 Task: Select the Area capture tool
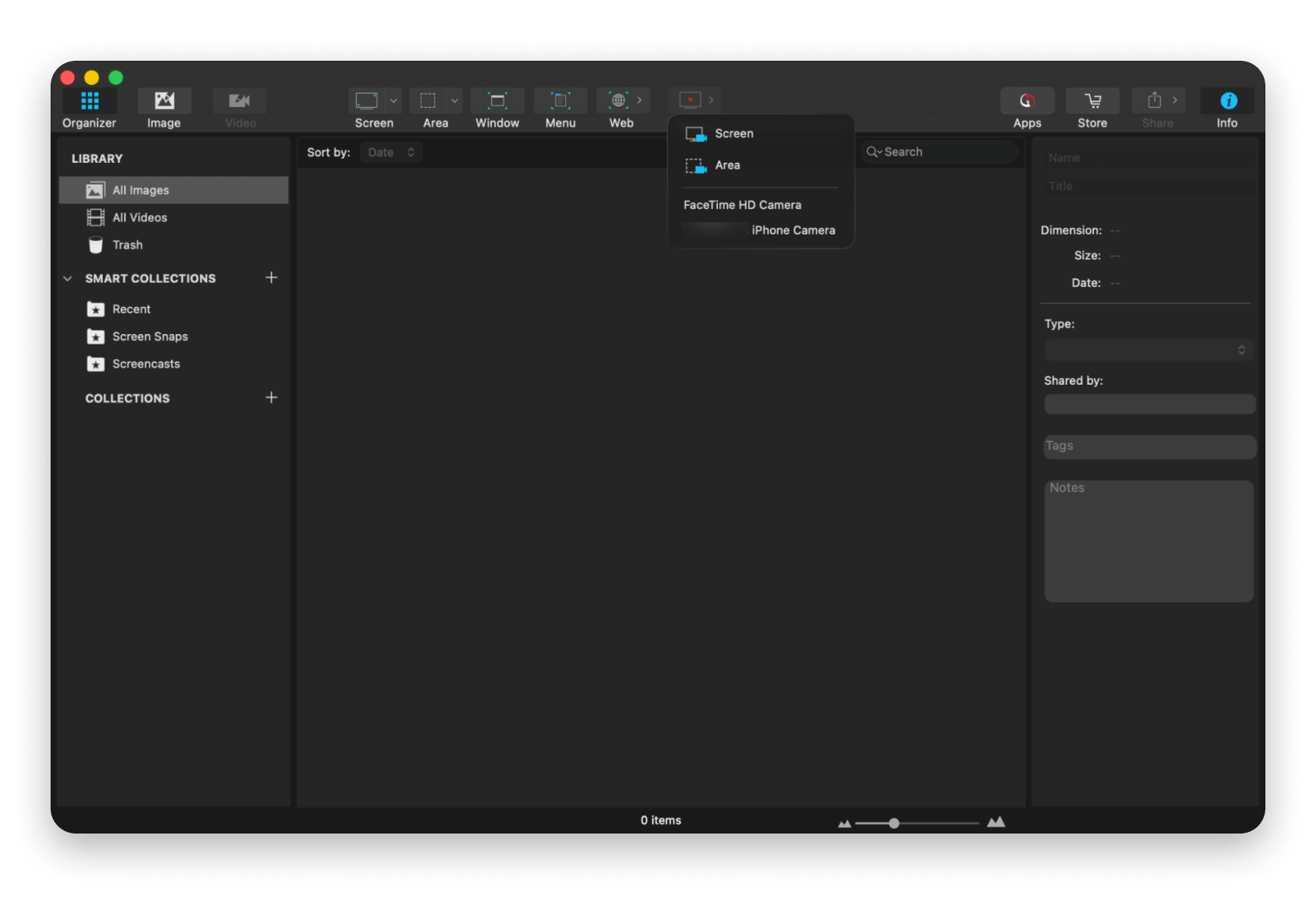(428, 101)
